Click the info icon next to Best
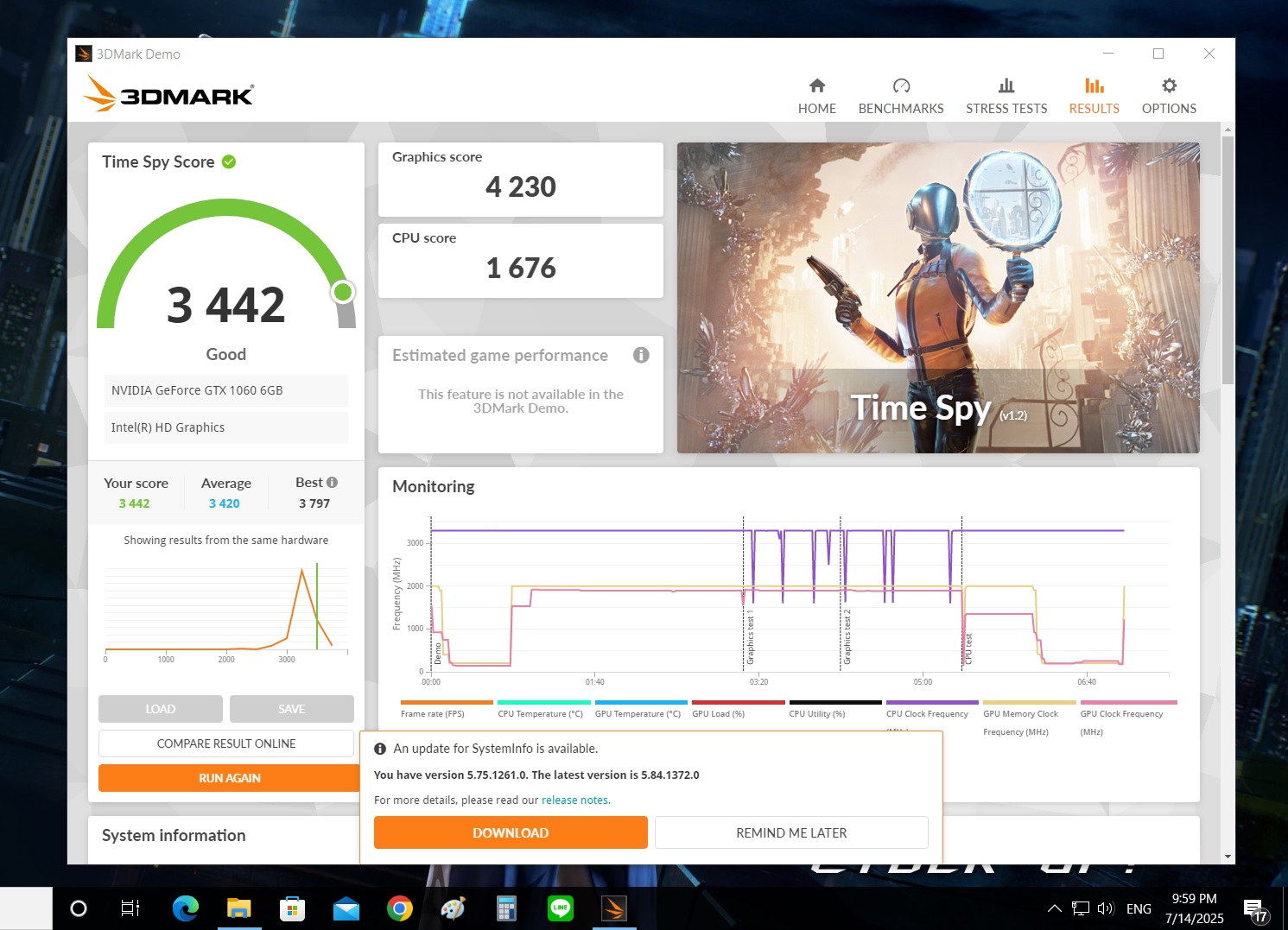 (x=333, y=483)
